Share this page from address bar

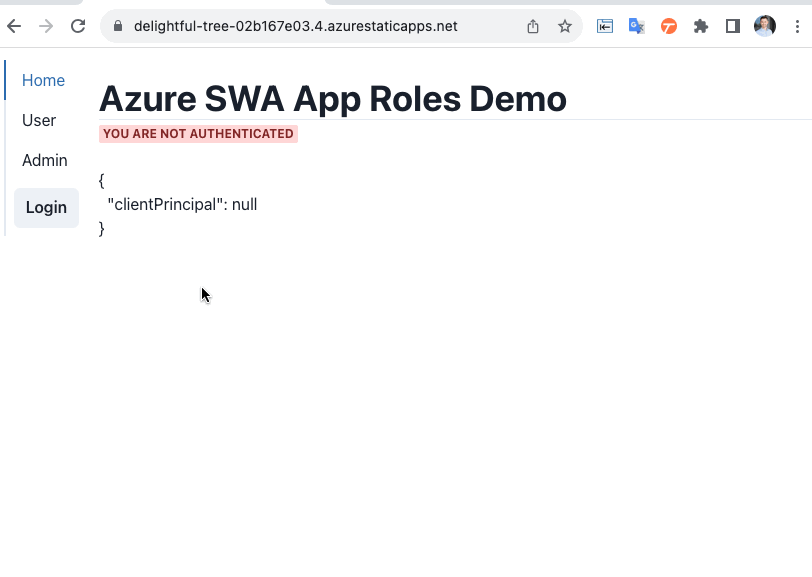533,26
